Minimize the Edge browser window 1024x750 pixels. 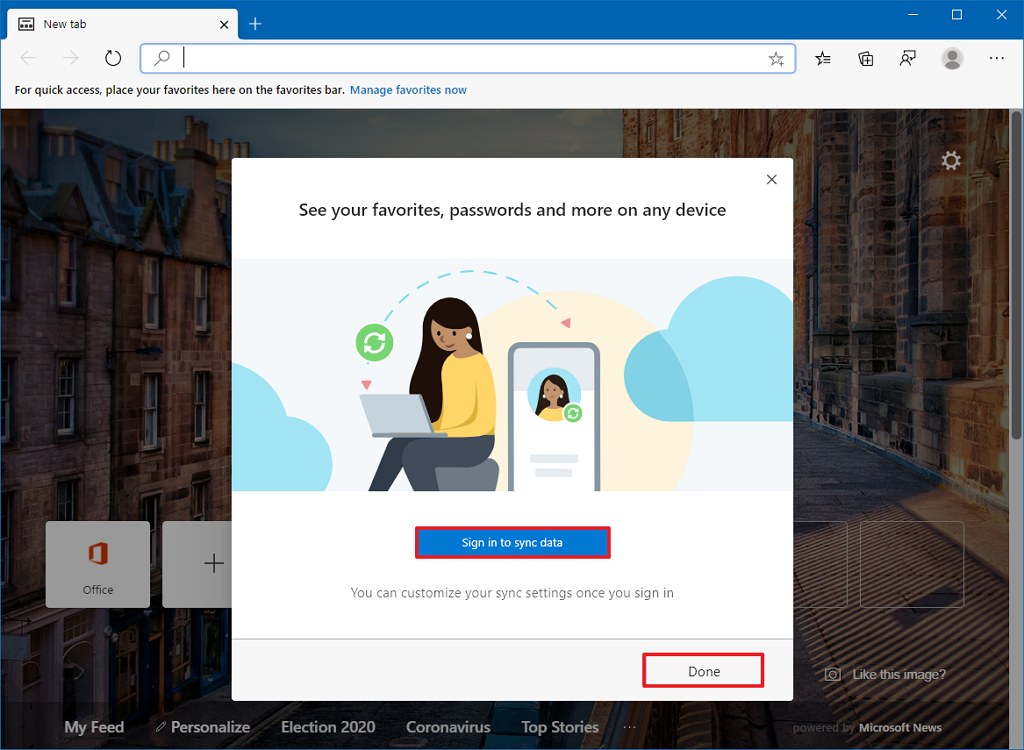[913, 14]
